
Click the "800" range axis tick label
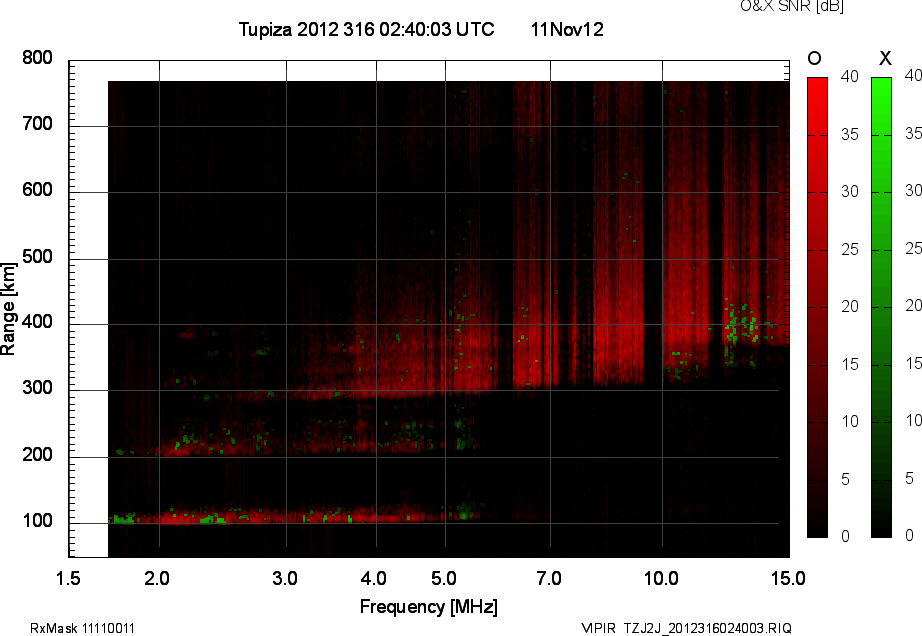tap(37, 58)
